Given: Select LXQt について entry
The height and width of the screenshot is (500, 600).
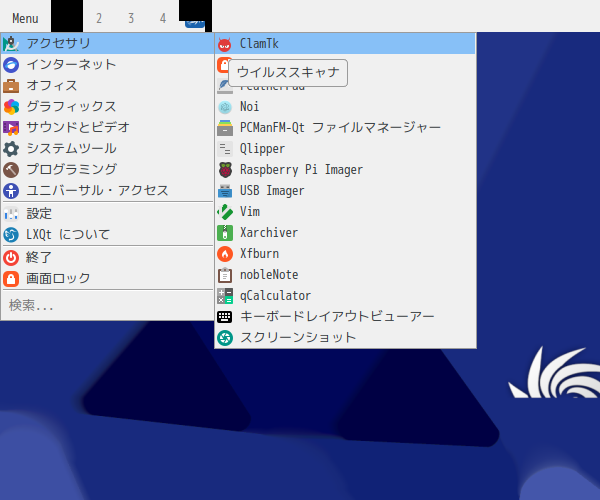Looking at the screenshot, I should (107, 235).
